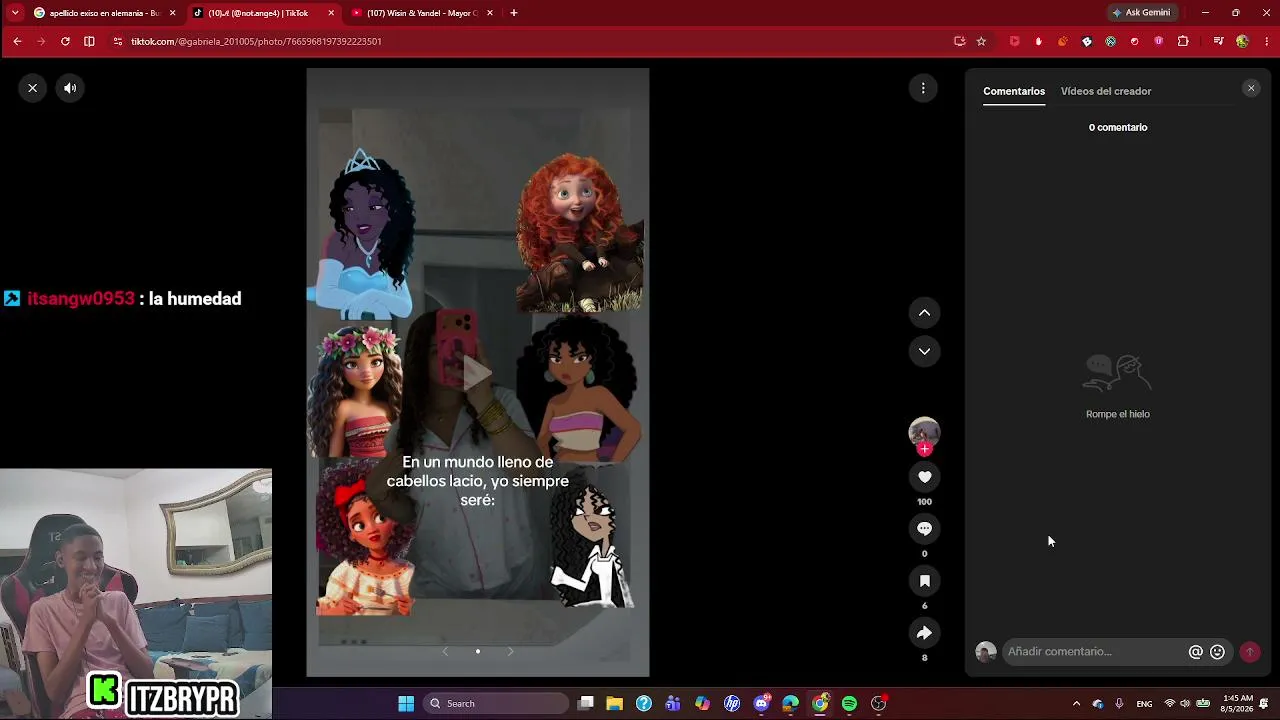Mute the TikTok post sound

click(70, 88)
